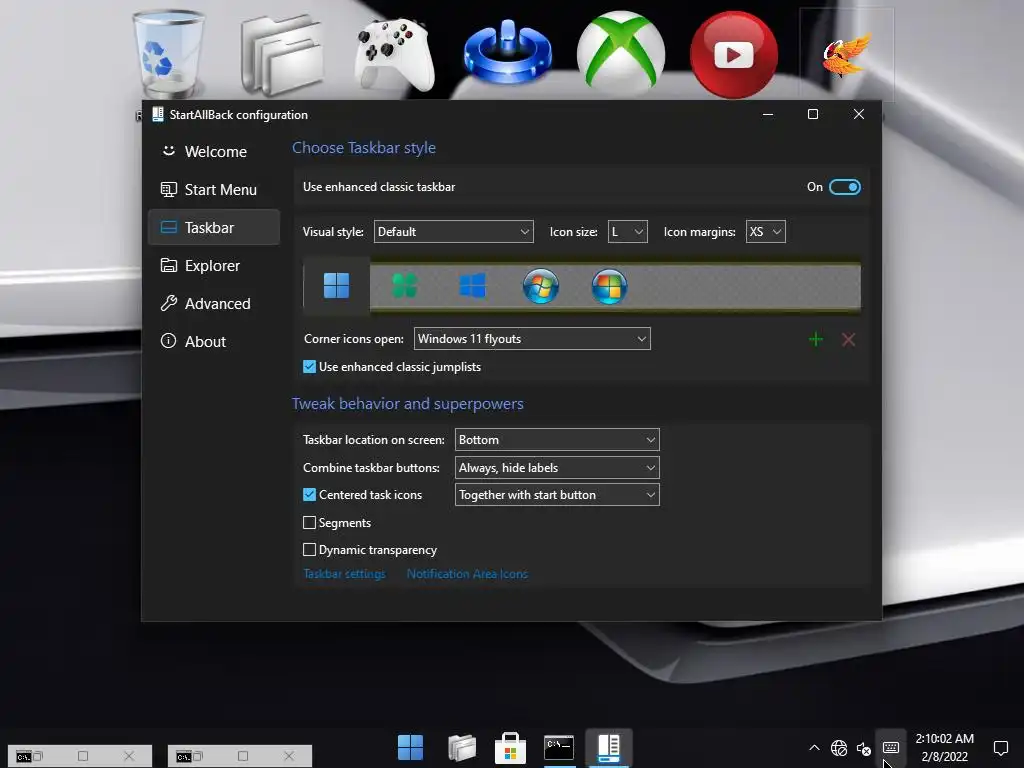Viewport: 1024px width, 768px height.
Task: Close the StartAllBack configuration window
Action: (859, 114)
